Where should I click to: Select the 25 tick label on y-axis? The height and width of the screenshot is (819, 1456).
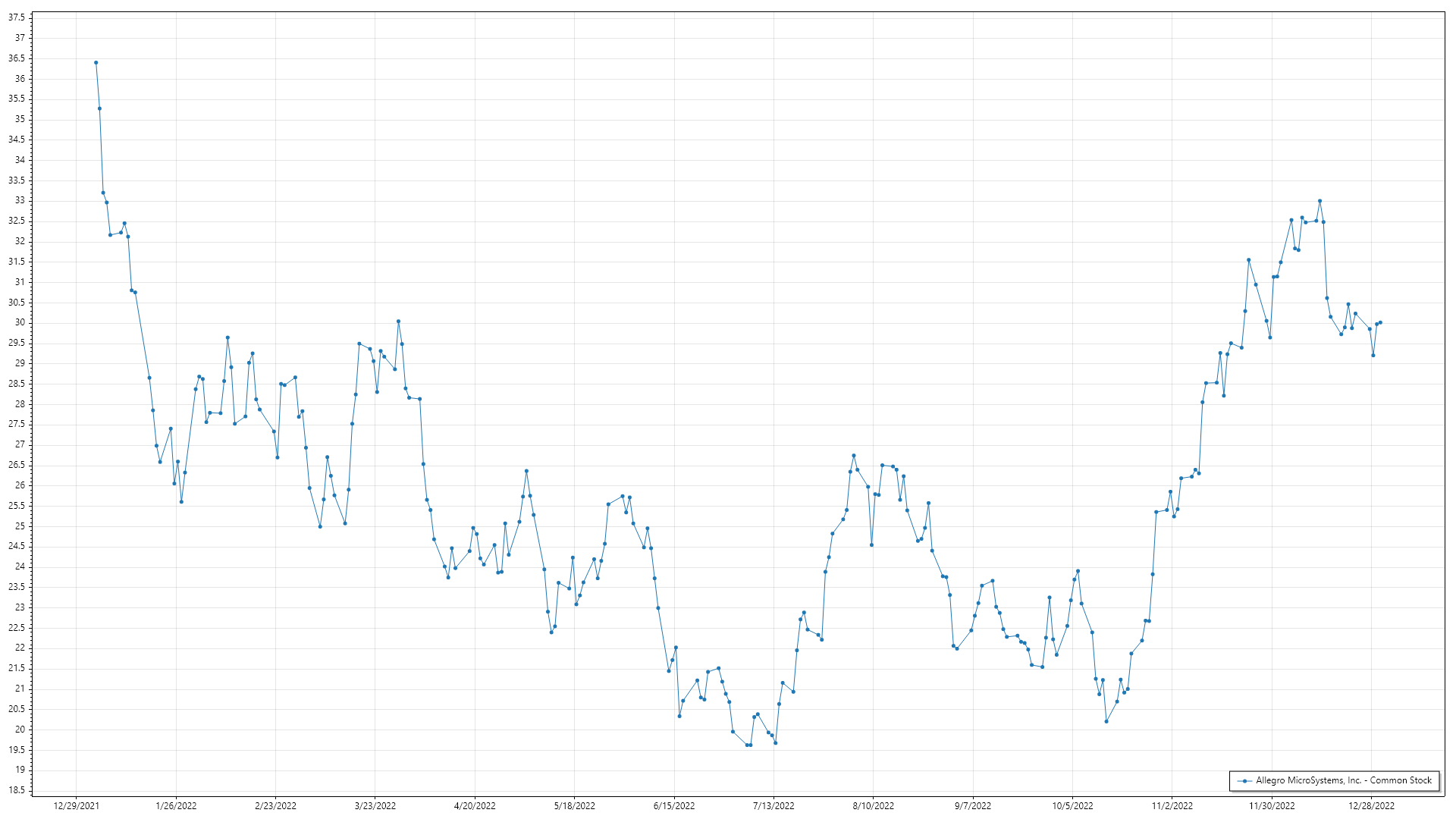[20, 526]
